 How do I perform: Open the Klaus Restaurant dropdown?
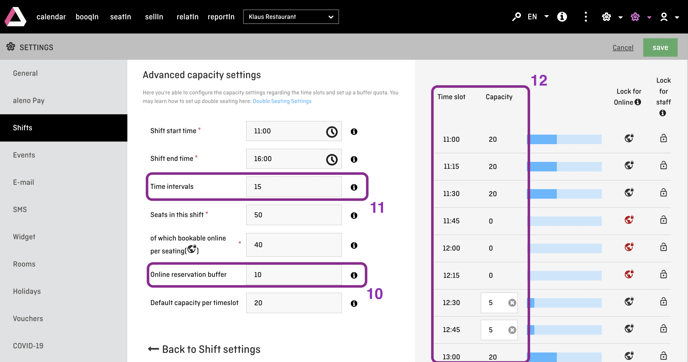tap(291, 17)
